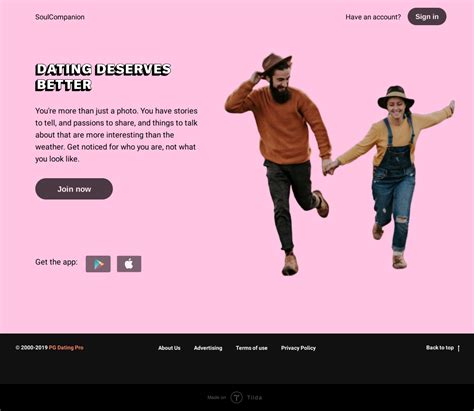This screenshot has height=411, width=474.
Task: Click the Dating Deserves Better headline
Action: 103,77
